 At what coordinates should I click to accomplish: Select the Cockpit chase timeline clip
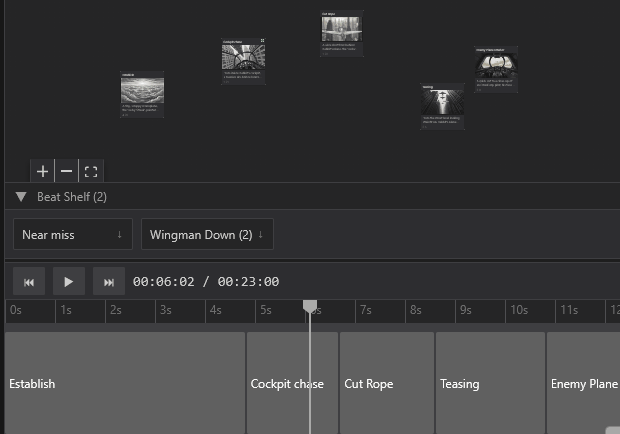(292, 383)
